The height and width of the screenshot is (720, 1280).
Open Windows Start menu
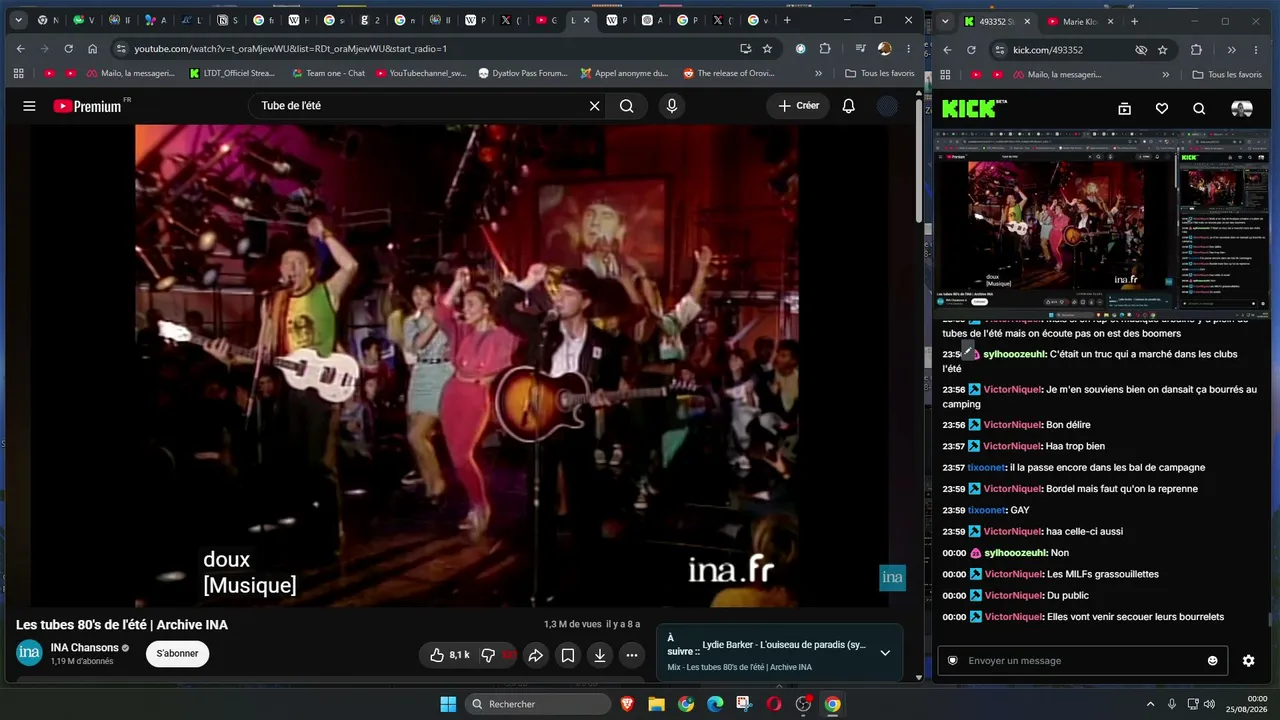(448, 704)
